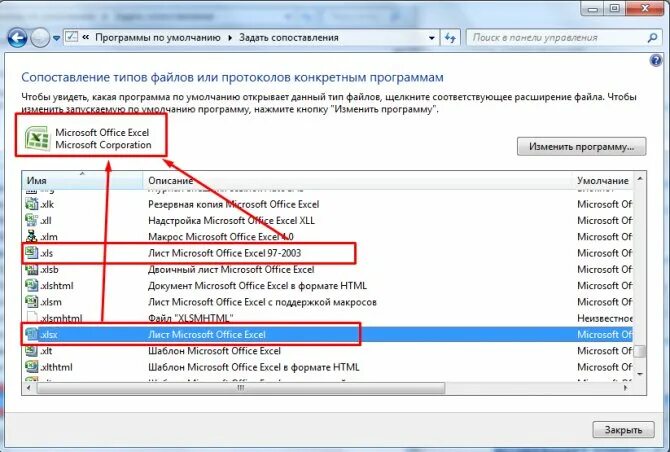Click the list's vertical scrollbar down arrow
The height and width of the screenshot is (452, 670).
tap(640, 374)
